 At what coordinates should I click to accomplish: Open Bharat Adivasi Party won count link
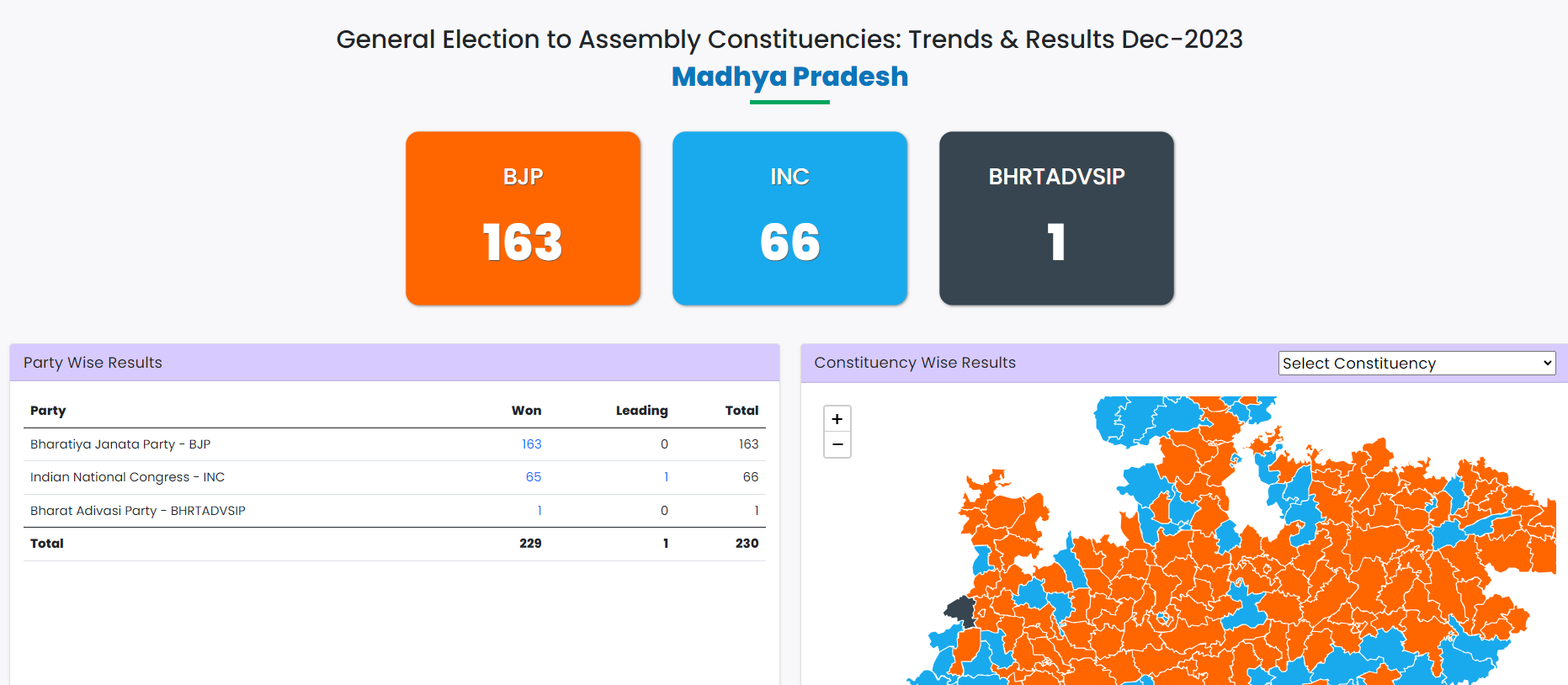coord(539,511)
